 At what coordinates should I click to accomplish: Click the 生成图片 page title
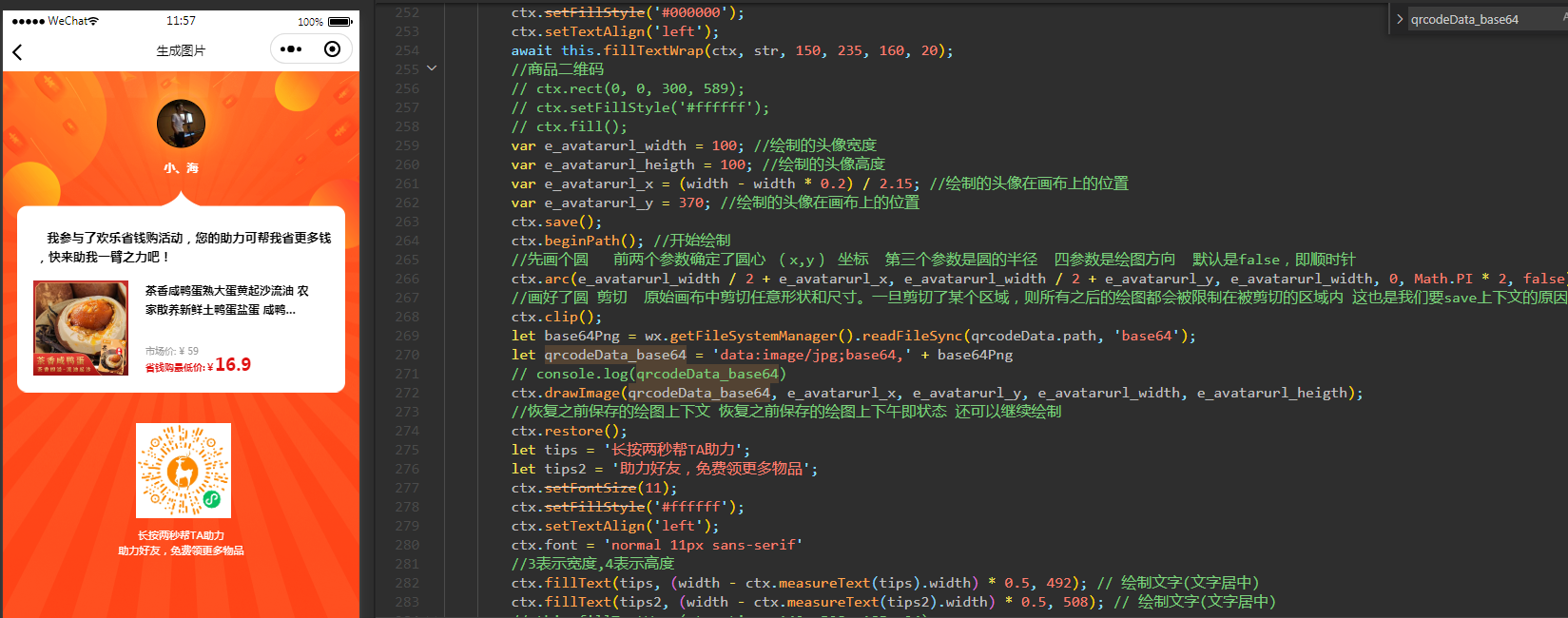(181, 50)
